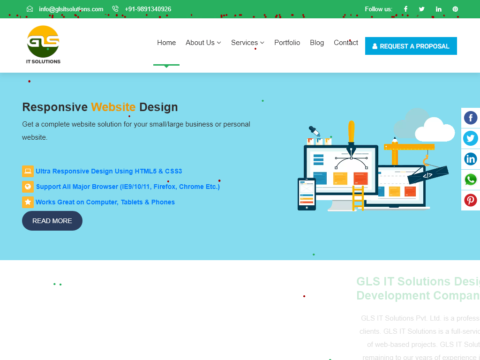
Task: Expand the Services dropdown chevron
Action: tap(262, 43)
